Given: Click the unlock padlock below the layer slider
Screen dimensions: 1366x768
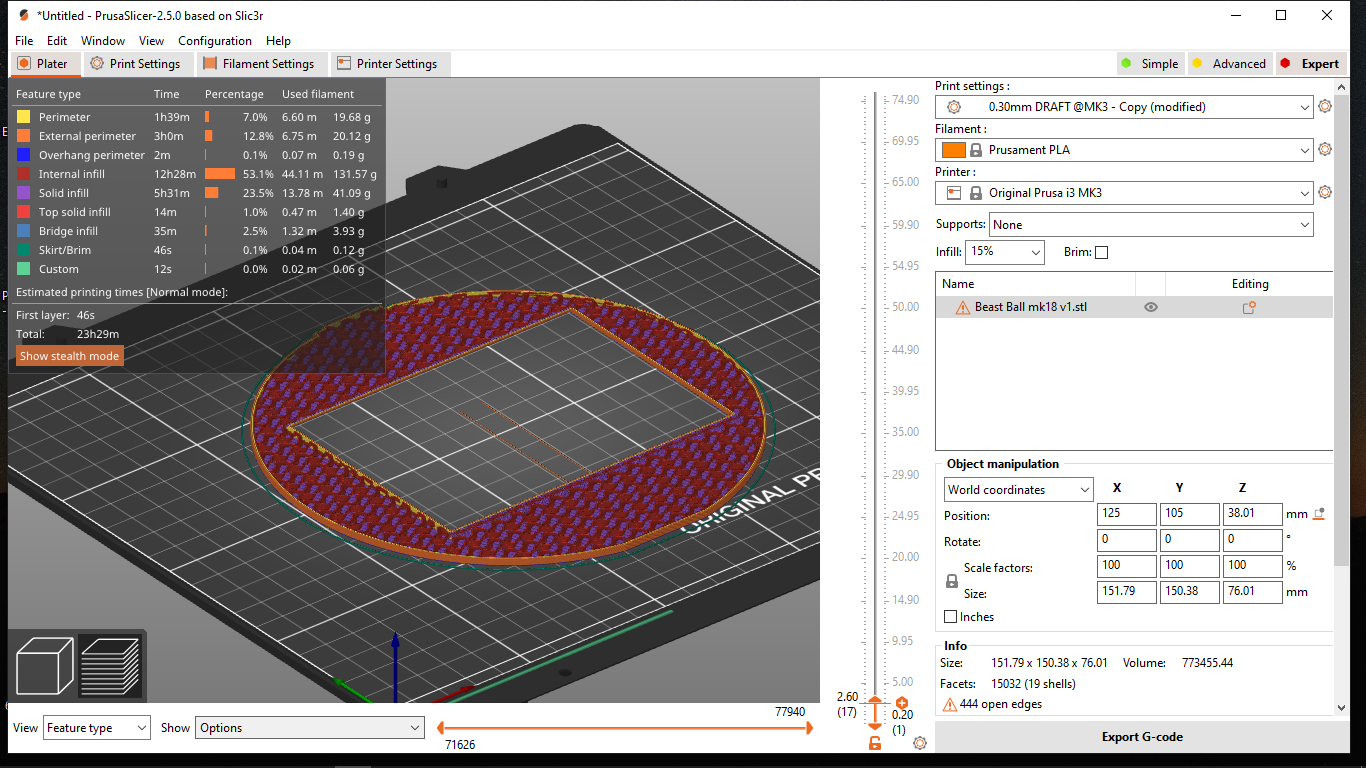Looking at the screenshot, I should click(x=875, y=744).
